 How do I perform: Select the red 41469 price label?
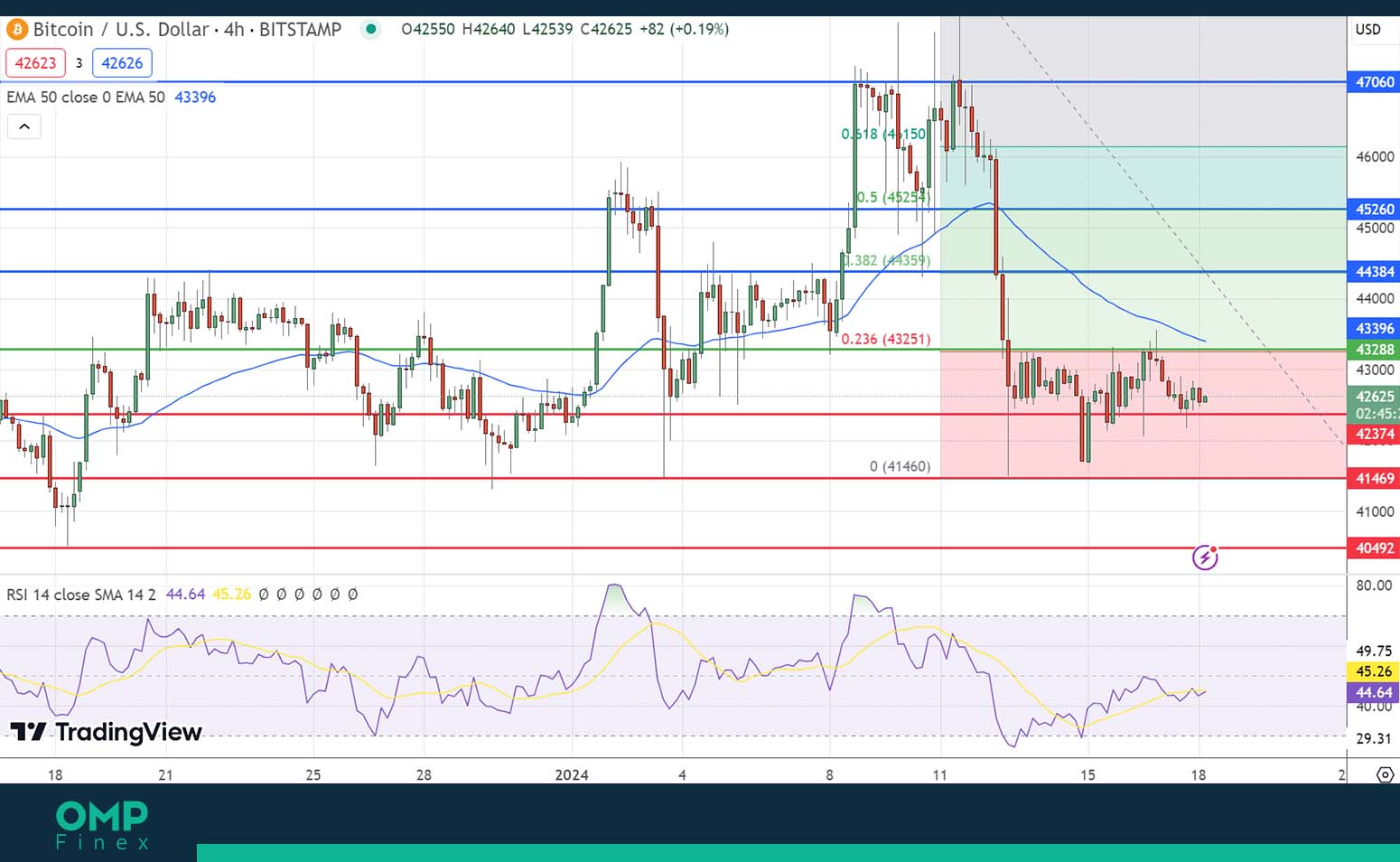coord(1373,478)
